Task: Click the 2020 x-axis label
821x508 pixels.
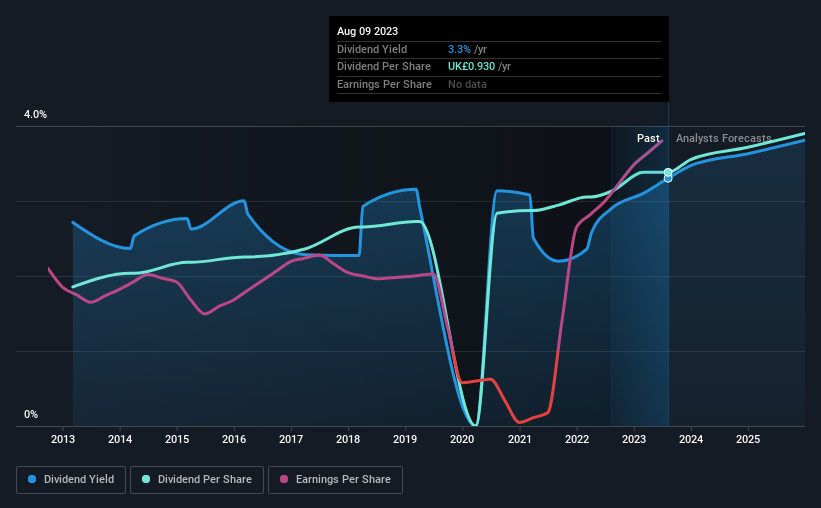Action: pos(462,439)
